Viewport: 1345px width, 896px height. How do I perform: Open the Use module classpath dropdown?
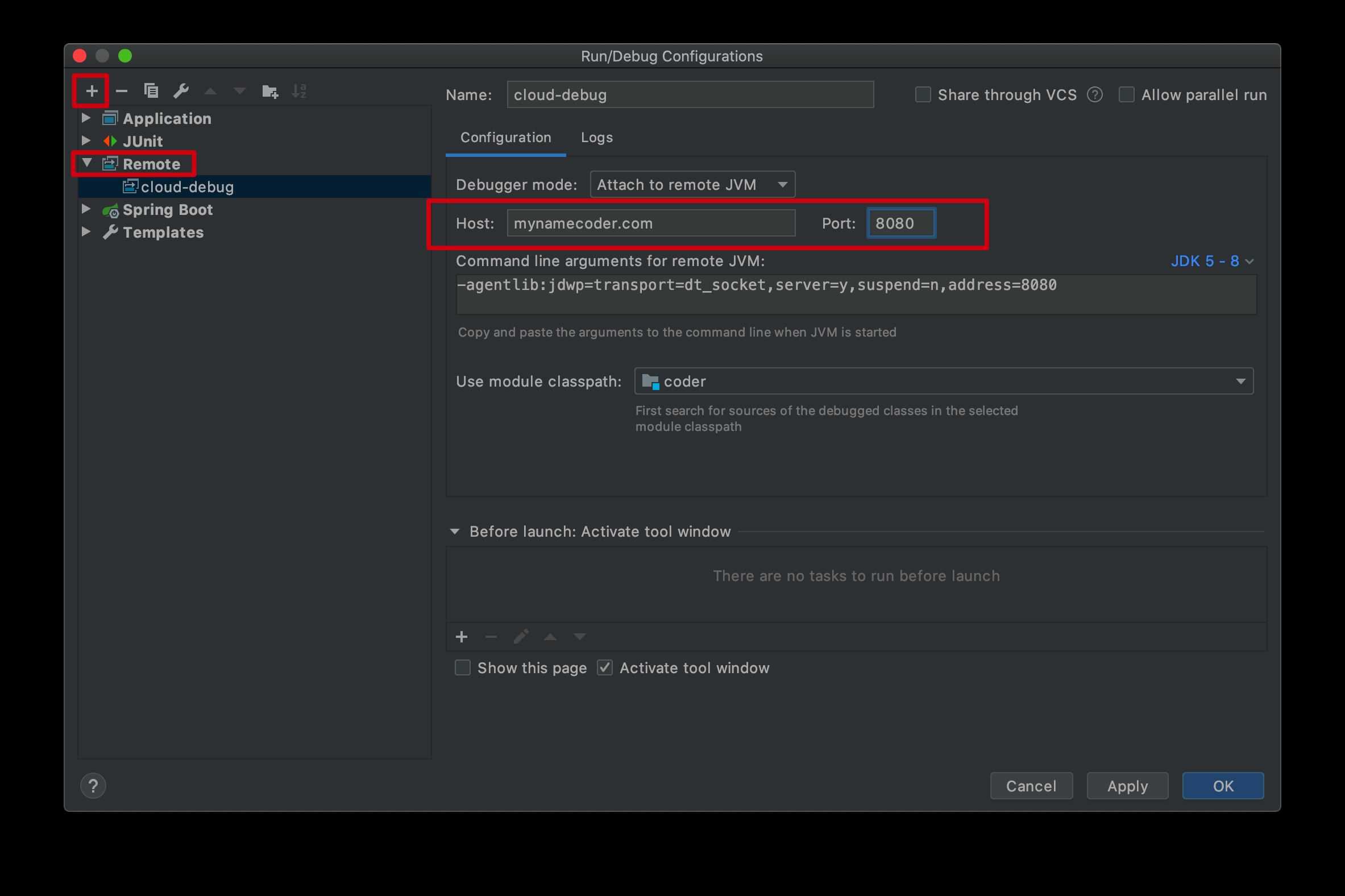944,381
